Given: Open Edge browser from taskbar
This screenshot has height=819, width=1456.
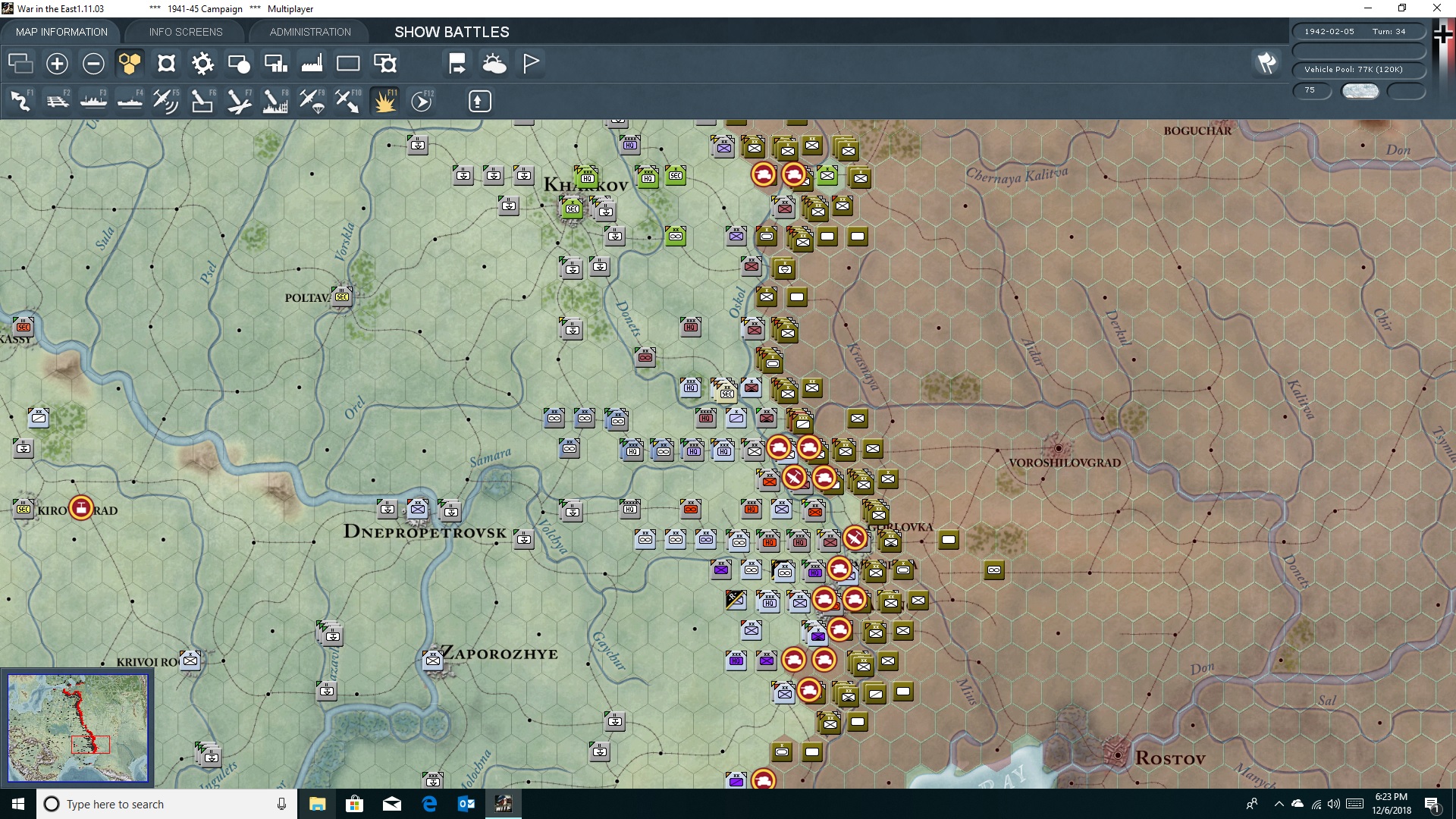Looking at the screenshot, I should pyautogui.click(x=429, y=804).
